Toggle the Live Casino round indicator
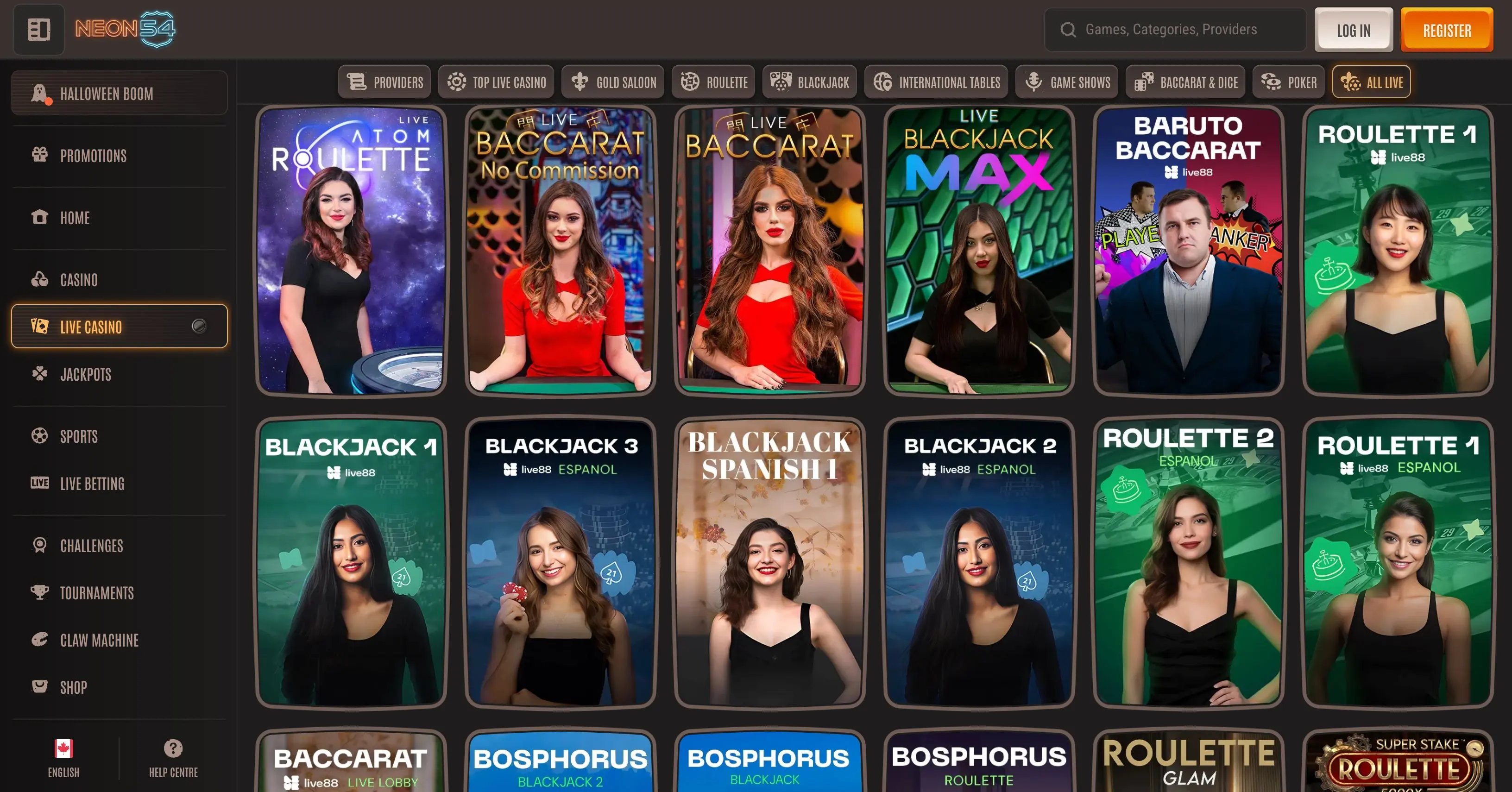The width and height of the screenshot is (1512, 792). click(199, 326)
